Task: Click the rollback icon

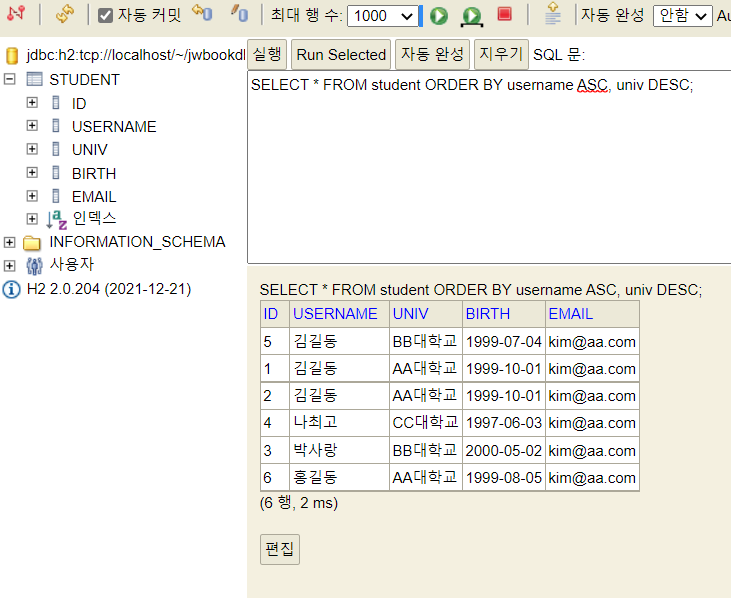Action: tap(202, 13)
